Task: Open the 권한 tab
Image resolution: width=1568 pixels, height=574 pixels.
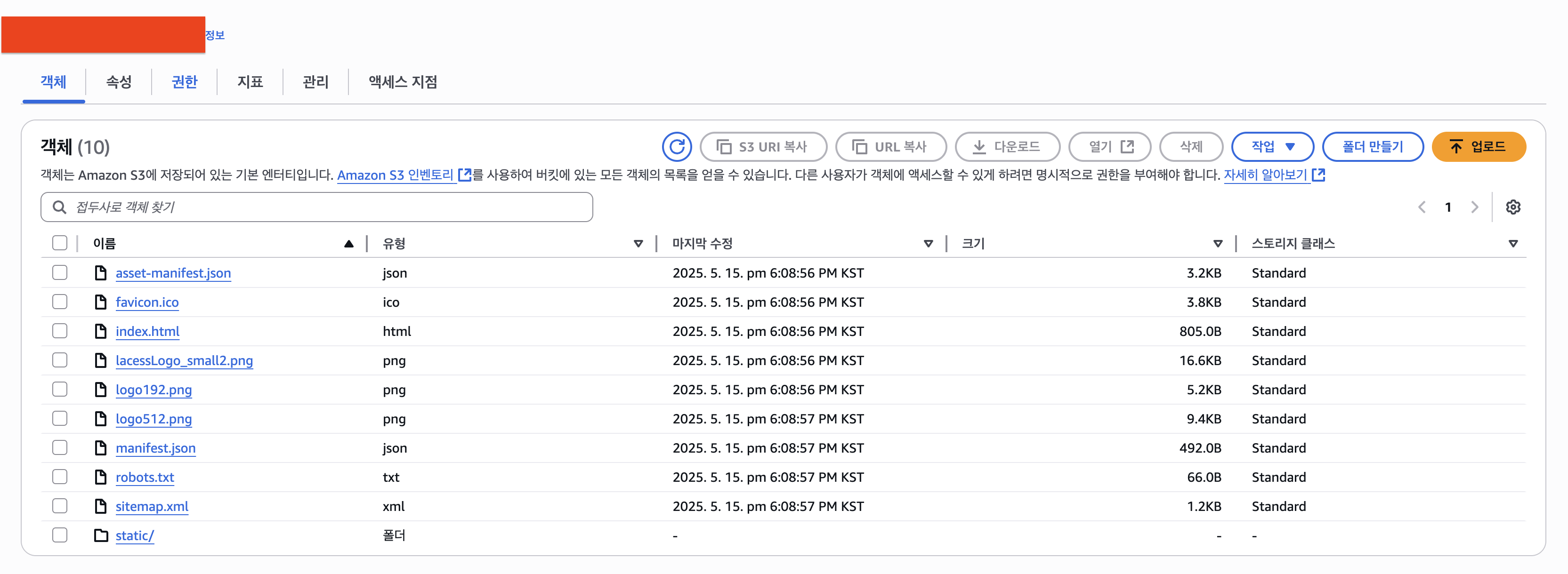Action: (x=185, y=82)
